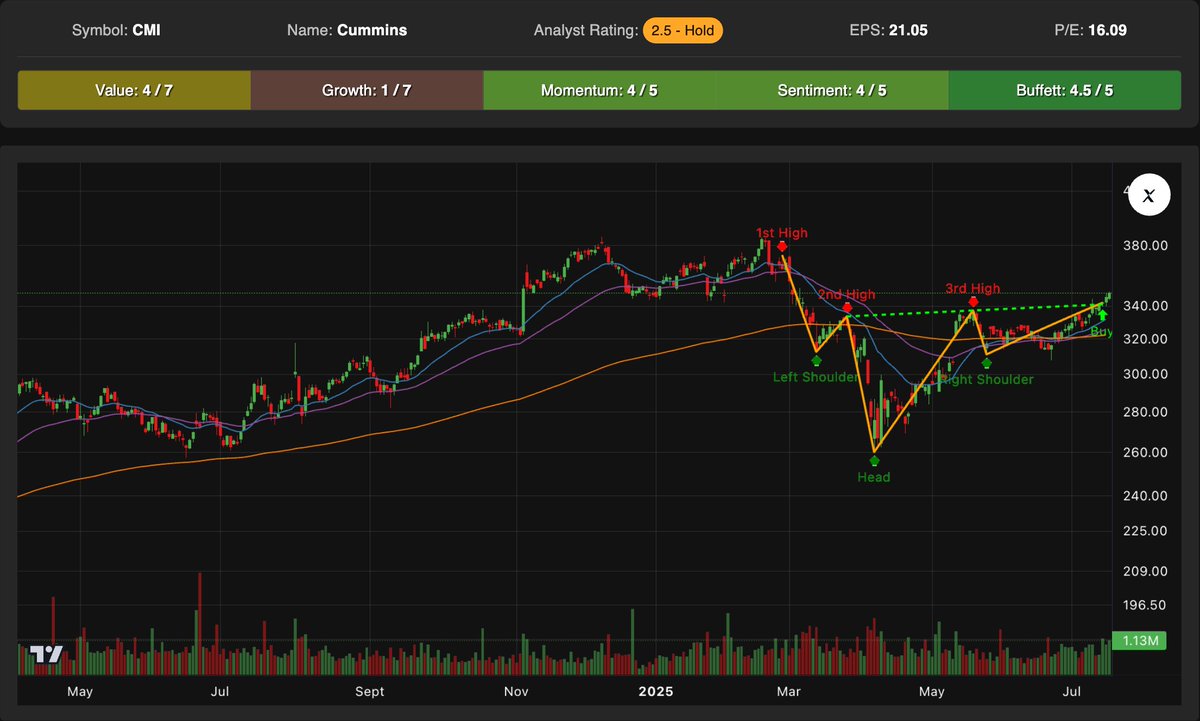Click the 1.13M volume label

tap(1139, 643)
